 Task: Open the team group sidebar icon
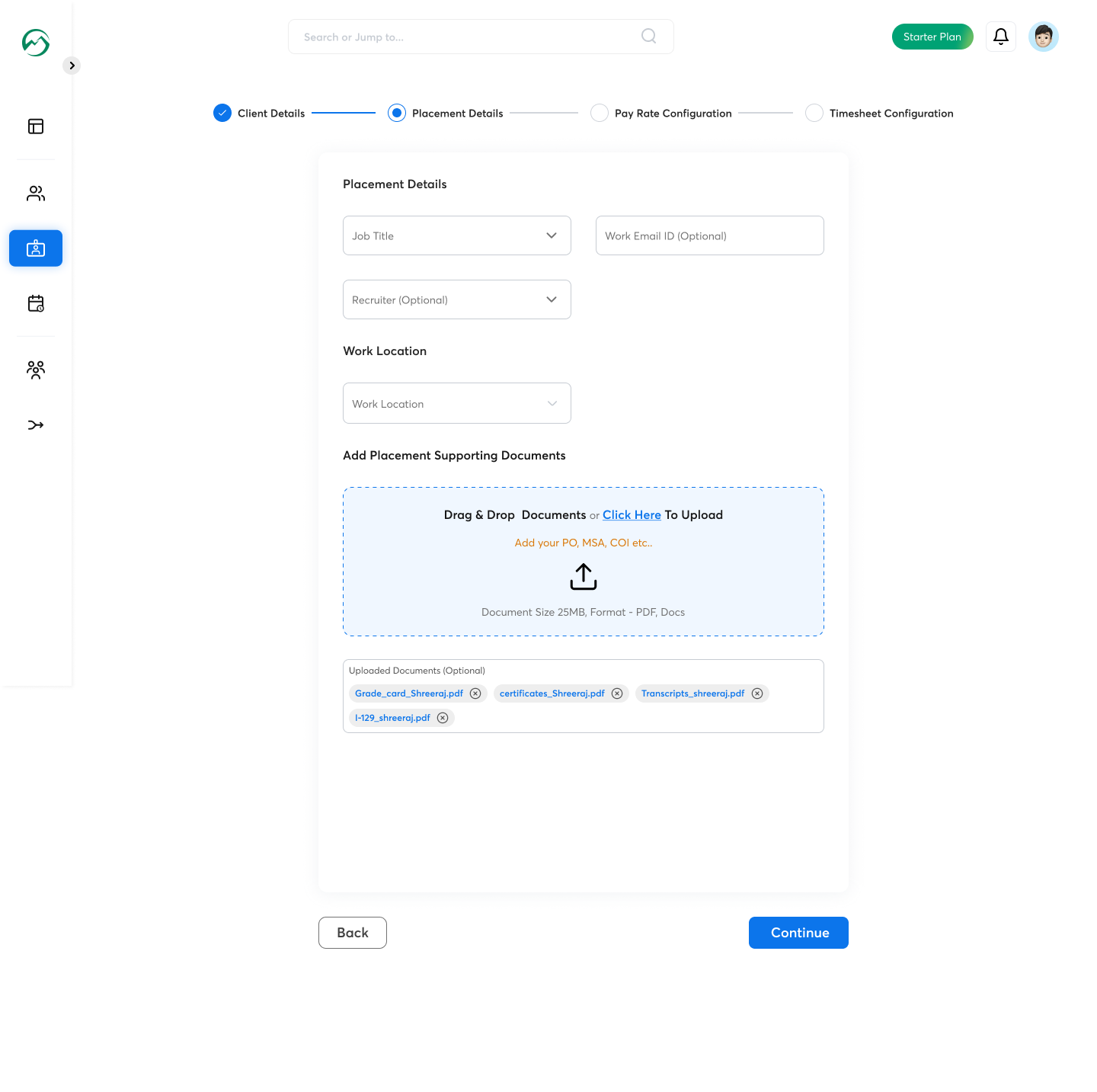coord(36,370)
